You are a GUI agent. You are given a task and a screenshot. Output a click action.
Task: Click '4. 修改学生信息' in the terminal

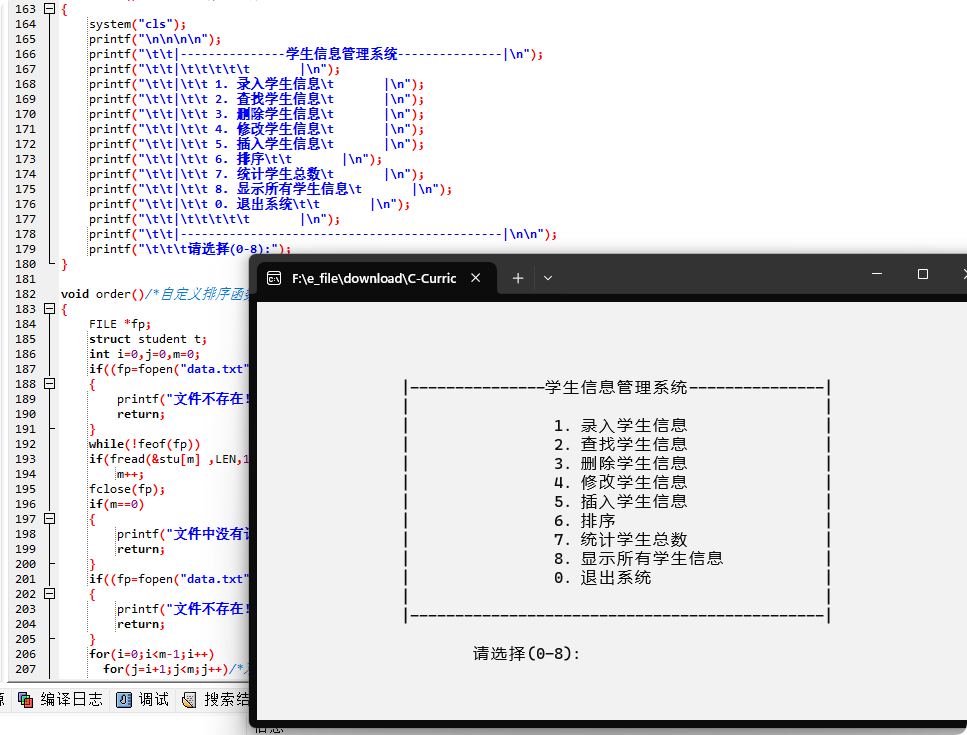[620, 483]
